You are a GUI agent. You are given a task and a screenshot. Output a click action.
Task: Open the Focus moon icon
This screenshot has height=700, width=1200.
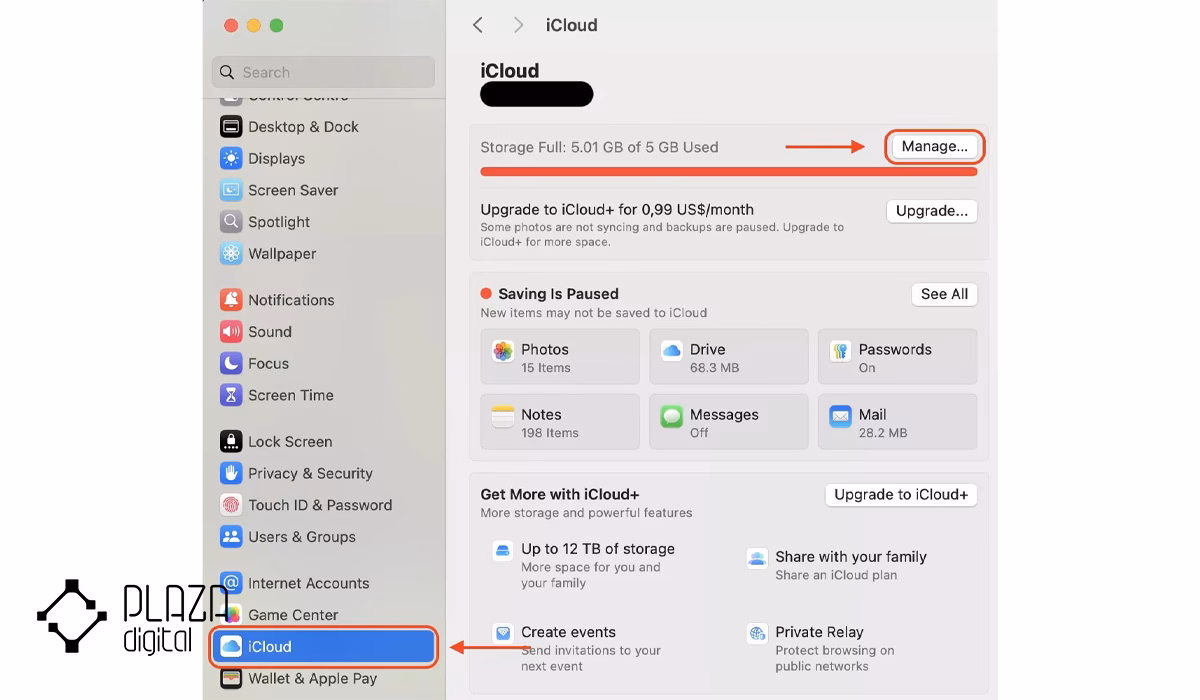pos(231,364)
